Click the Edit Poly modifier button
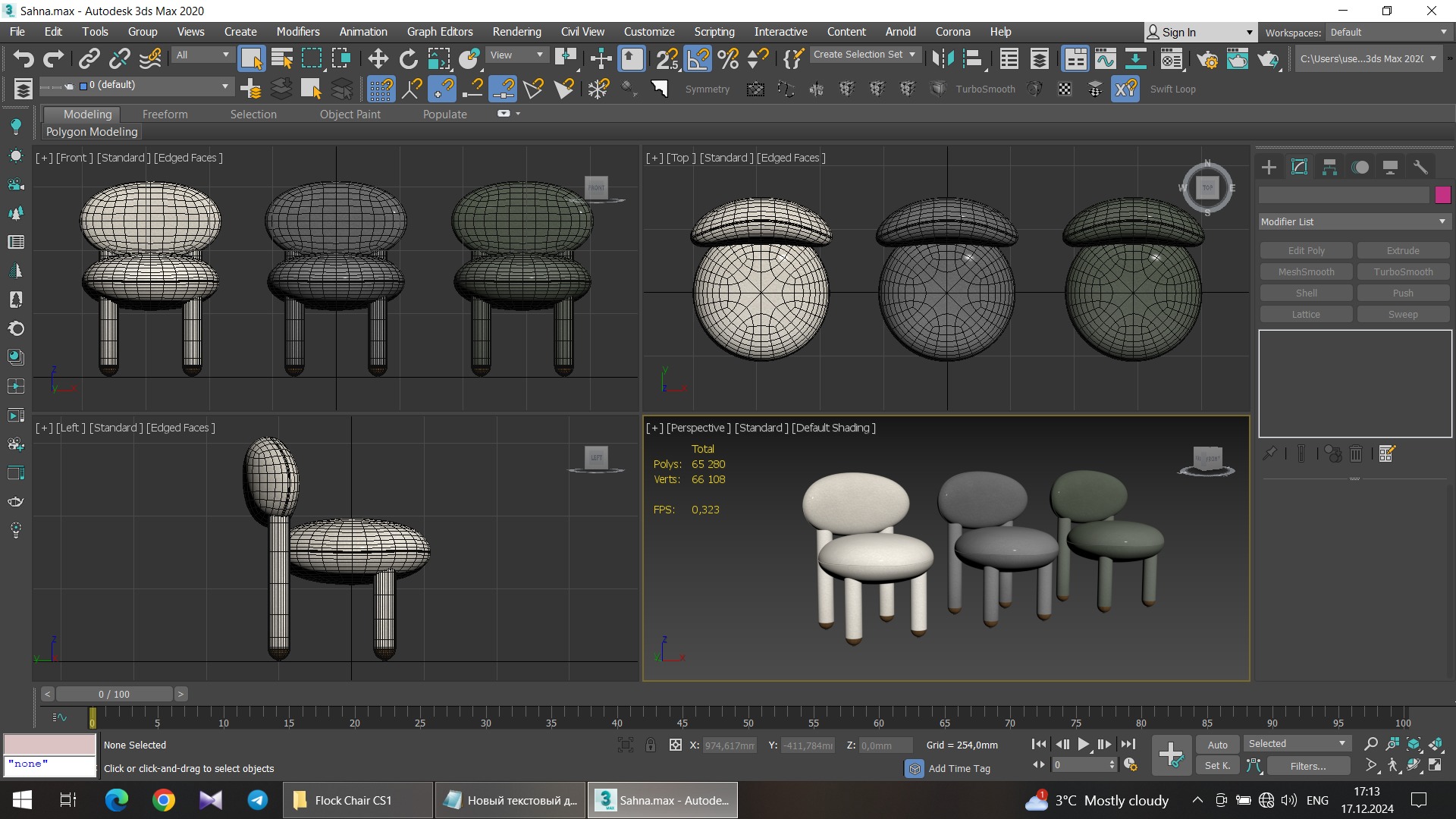This screenshot has height=819, width=1456. coord(1306,250)
